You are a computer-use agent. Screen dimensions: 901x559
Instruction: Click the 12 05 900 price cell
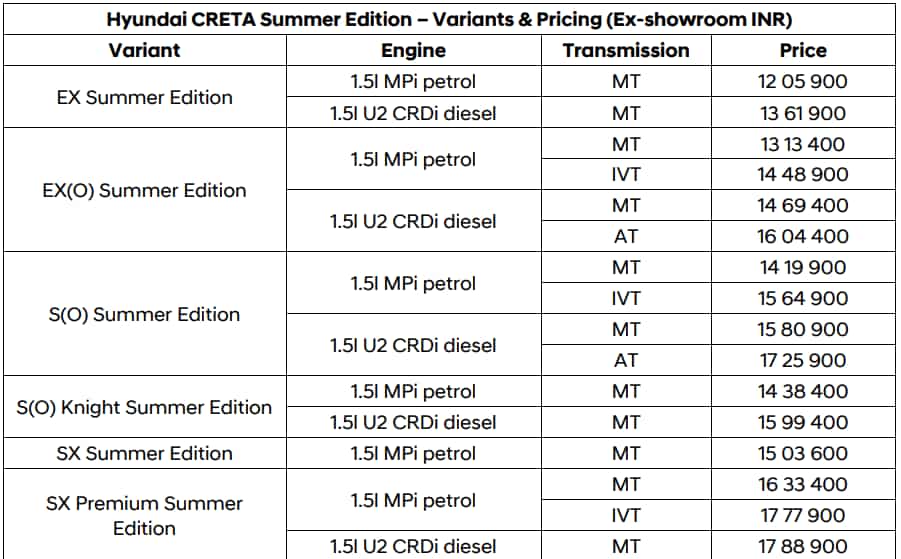pos(803,82)
